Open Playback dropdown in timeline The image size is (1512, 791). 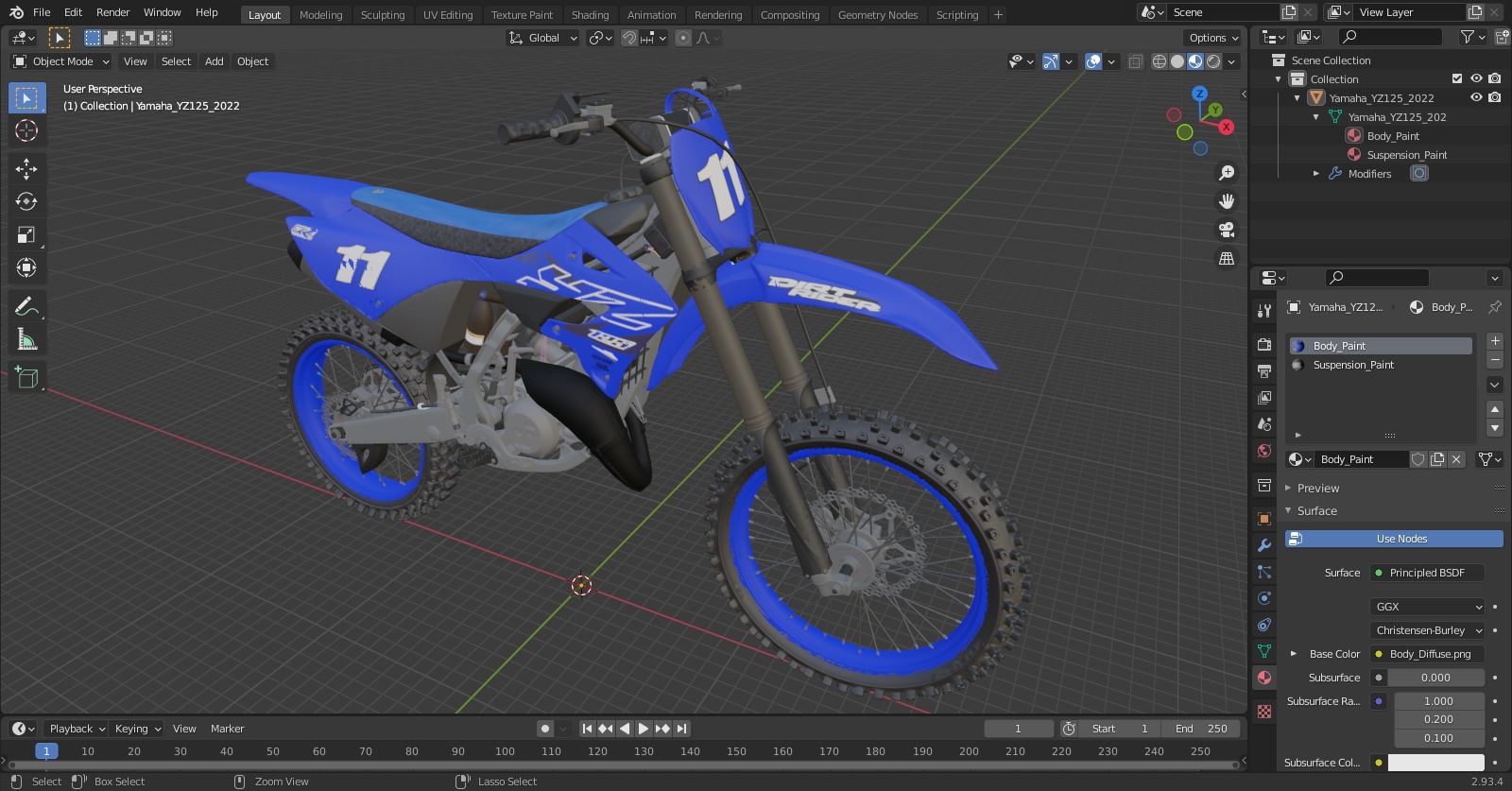click(77, 729)
